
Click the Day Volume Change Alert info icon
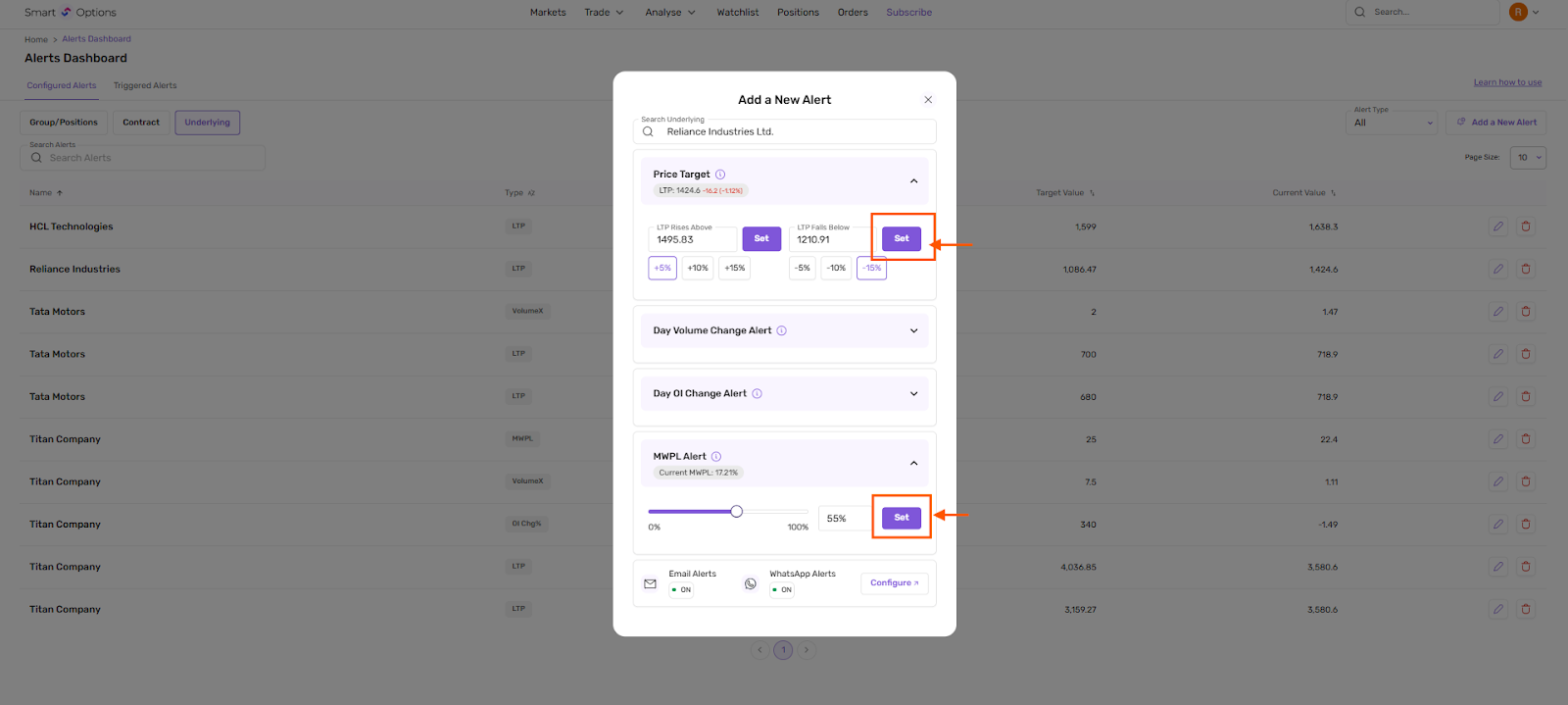pyautogui.click(x=782, y=330)
